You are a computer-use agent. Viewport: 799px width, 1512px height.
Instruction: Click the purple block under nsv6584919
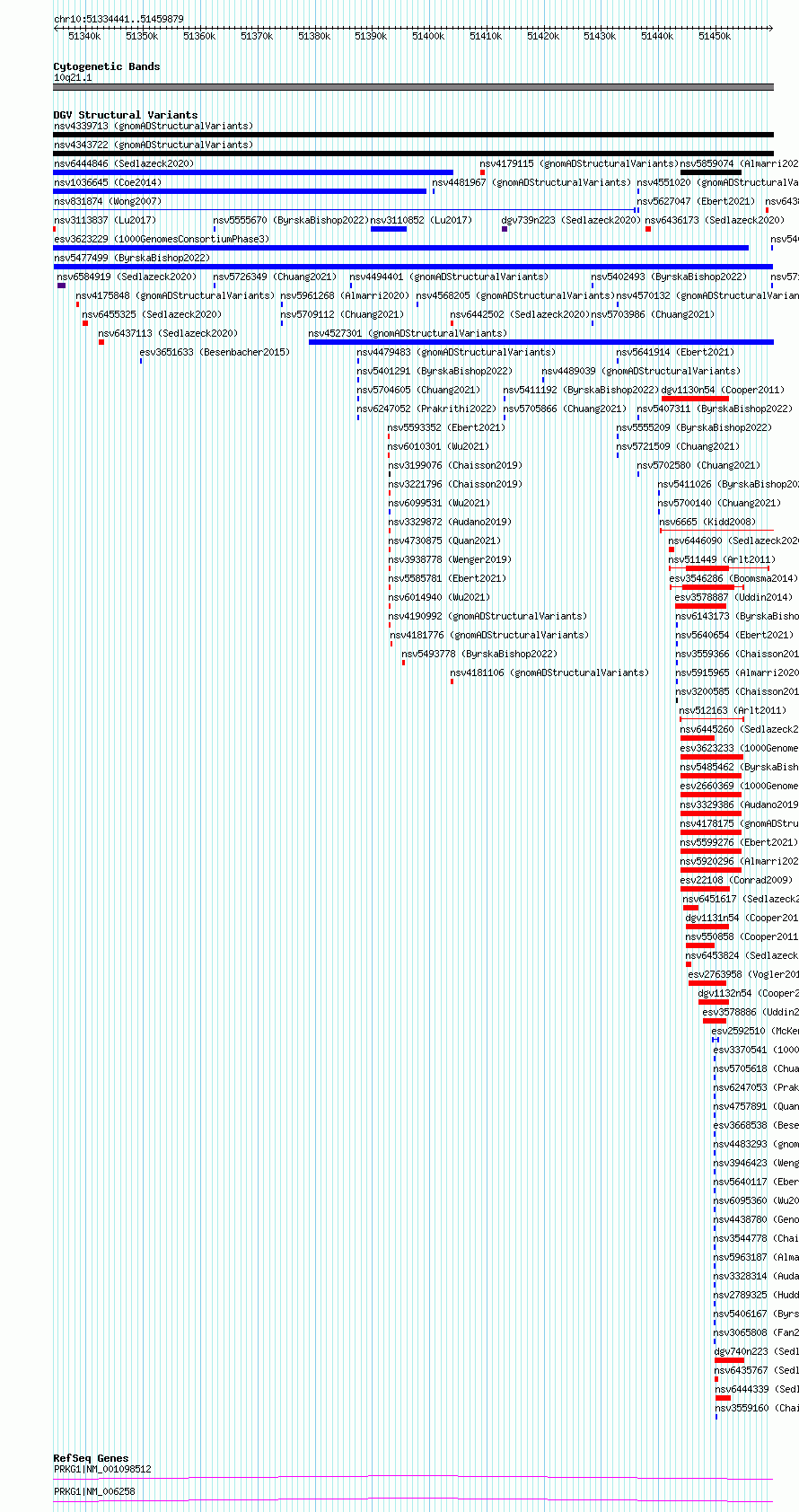(x=61, y=286)
